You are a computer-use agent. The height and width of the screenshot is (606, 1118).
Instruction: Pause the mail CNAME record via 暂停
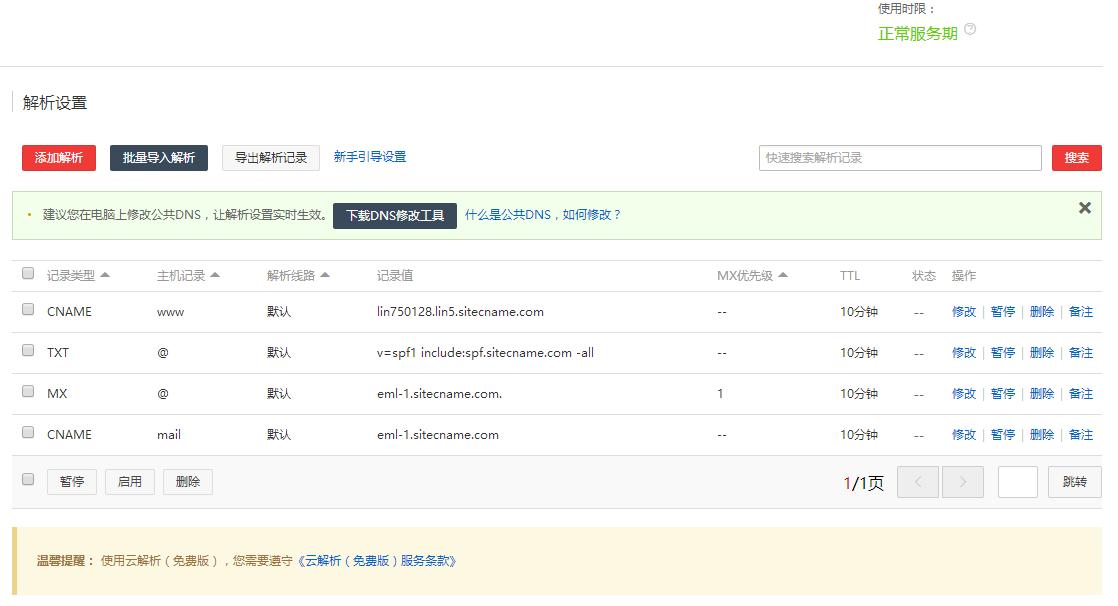(x=1002, y=434)
